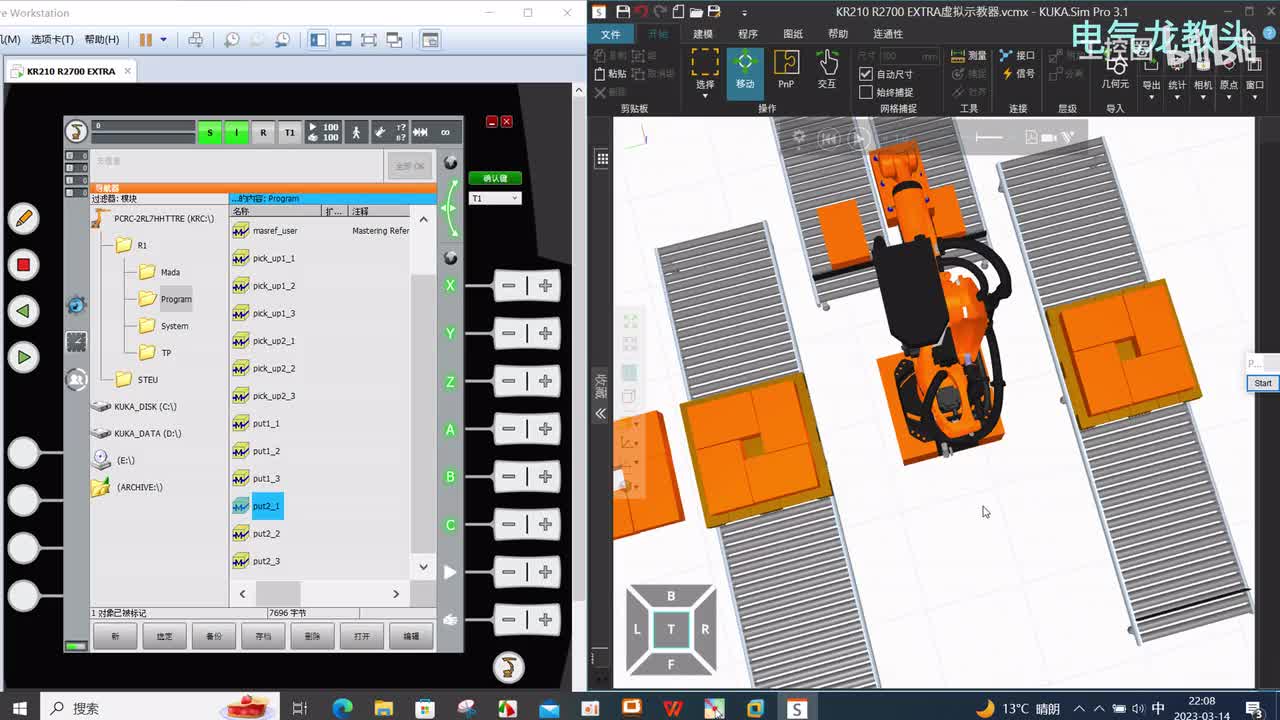
Task: Click the incremental jogging infinity icon
Action: [x=445, y=132]
